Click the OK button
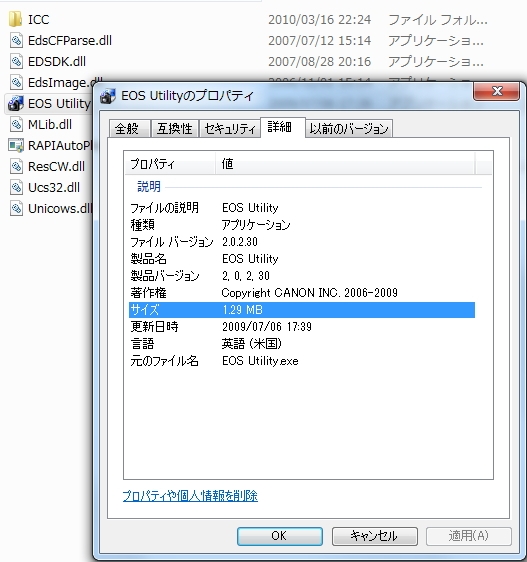Screen dimensions: 527x562 click(280, 536)
